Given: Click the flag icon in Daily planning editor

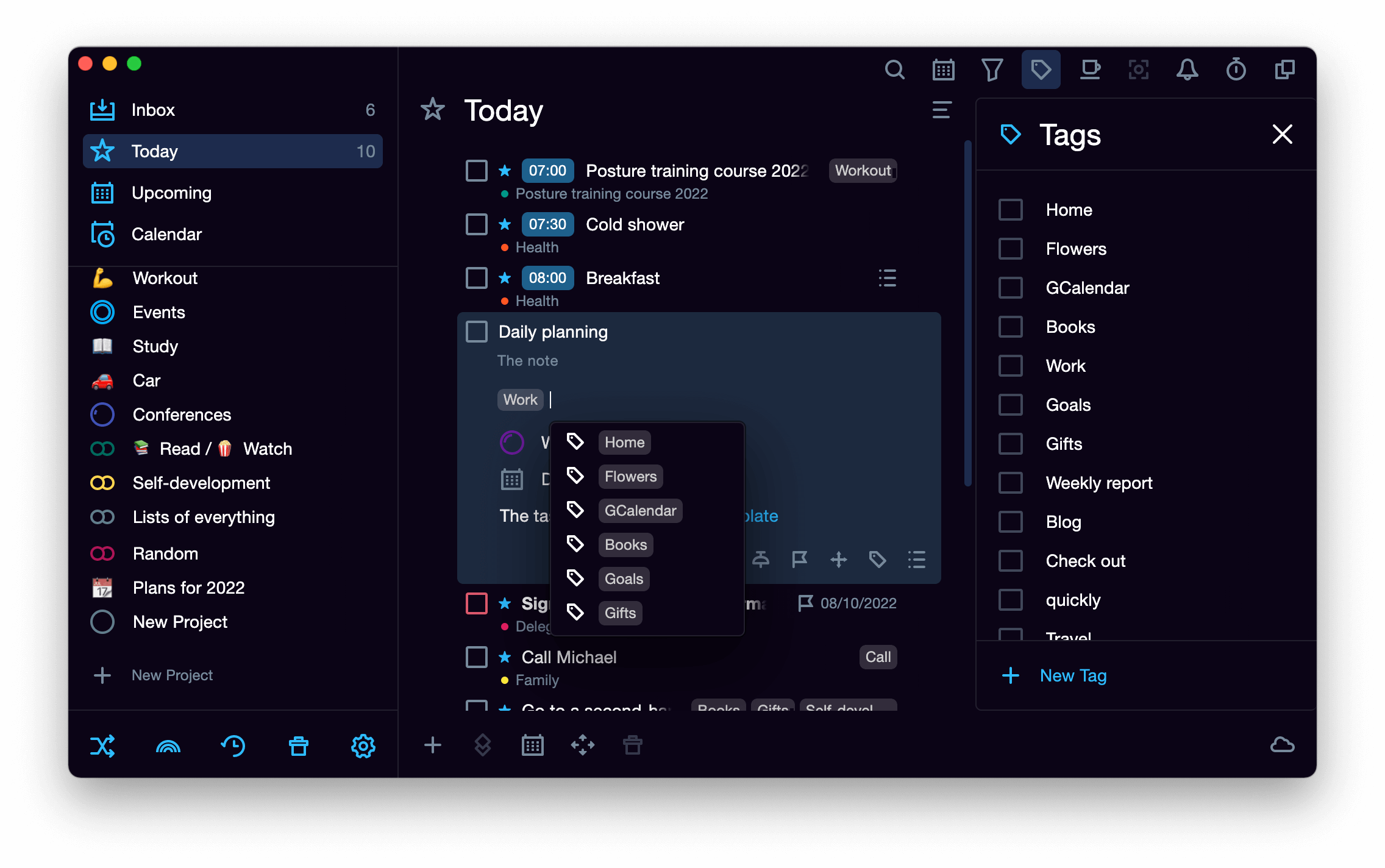Looking at the screenshot, I should 799,559.
